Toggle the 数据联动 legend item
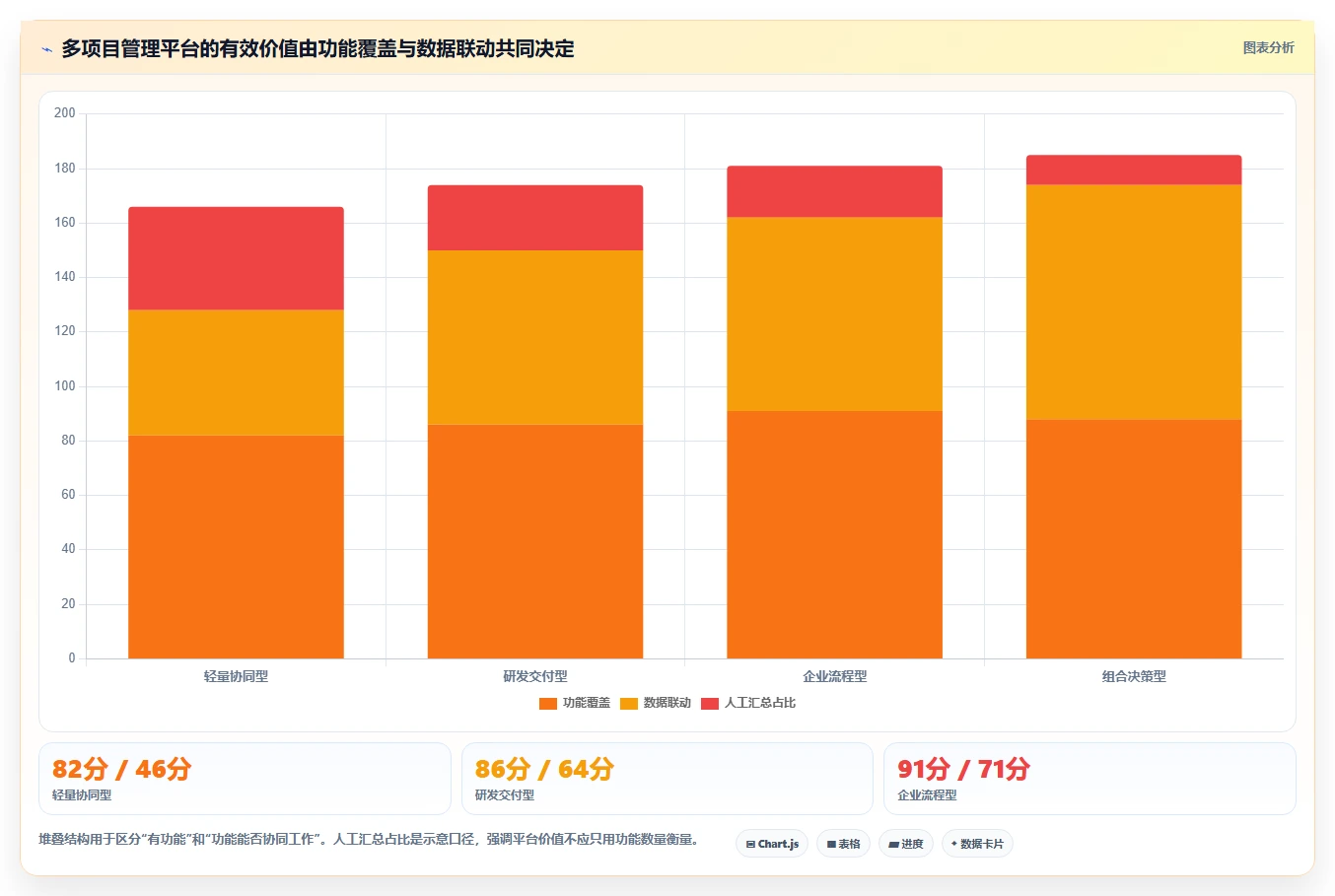Viewport: 1335px width, 896px height. 656,703
